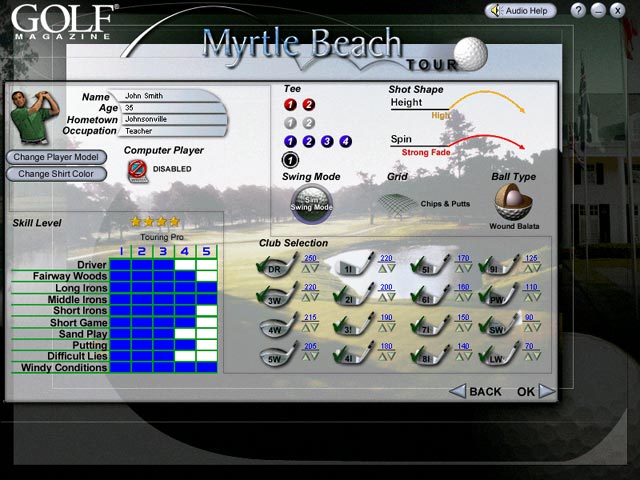This screenshot has height=480, width=640.
Task: Open help with the question mark icon
Action: (578, 10)
